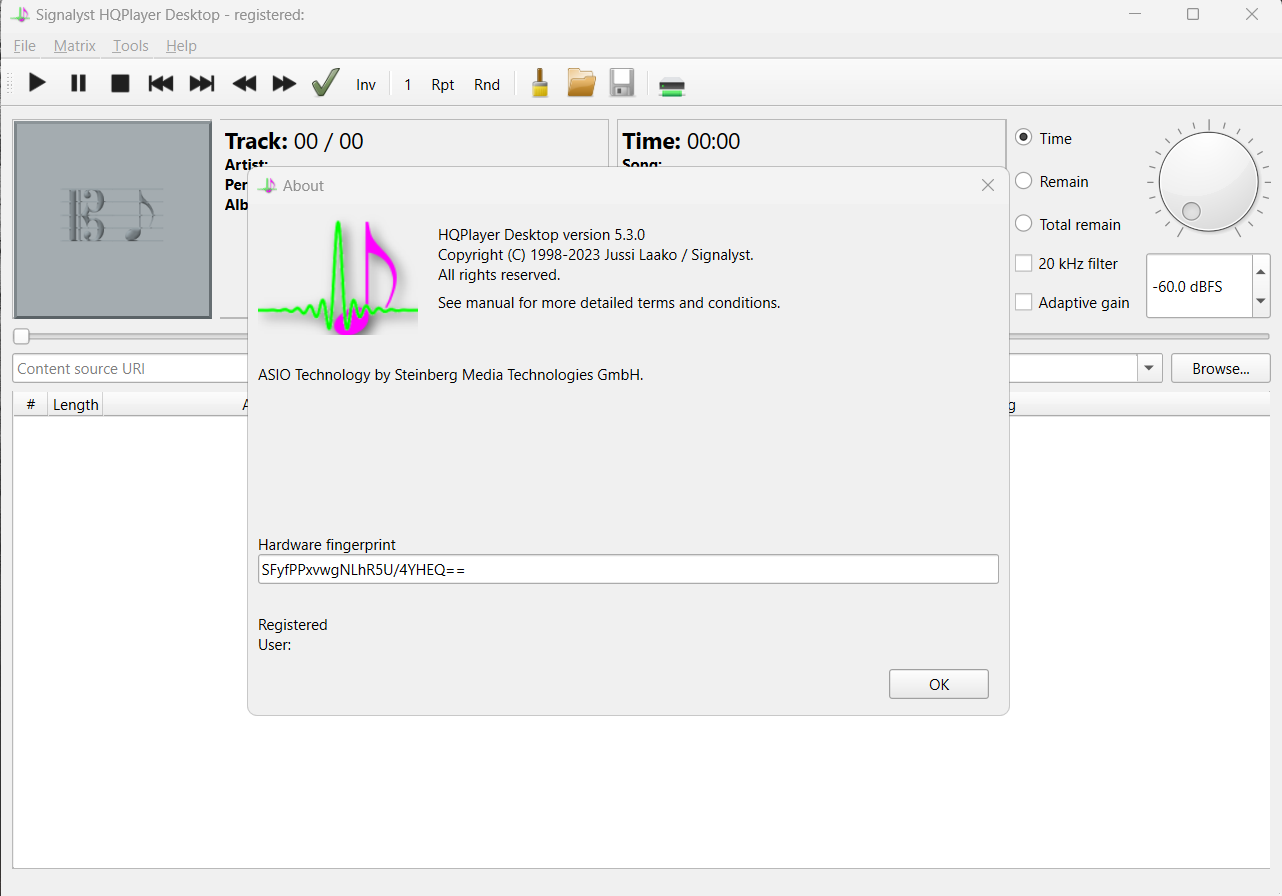1282x896 pixels.
Task: Click the Browse... button
Action: (x=1221, y=368)
